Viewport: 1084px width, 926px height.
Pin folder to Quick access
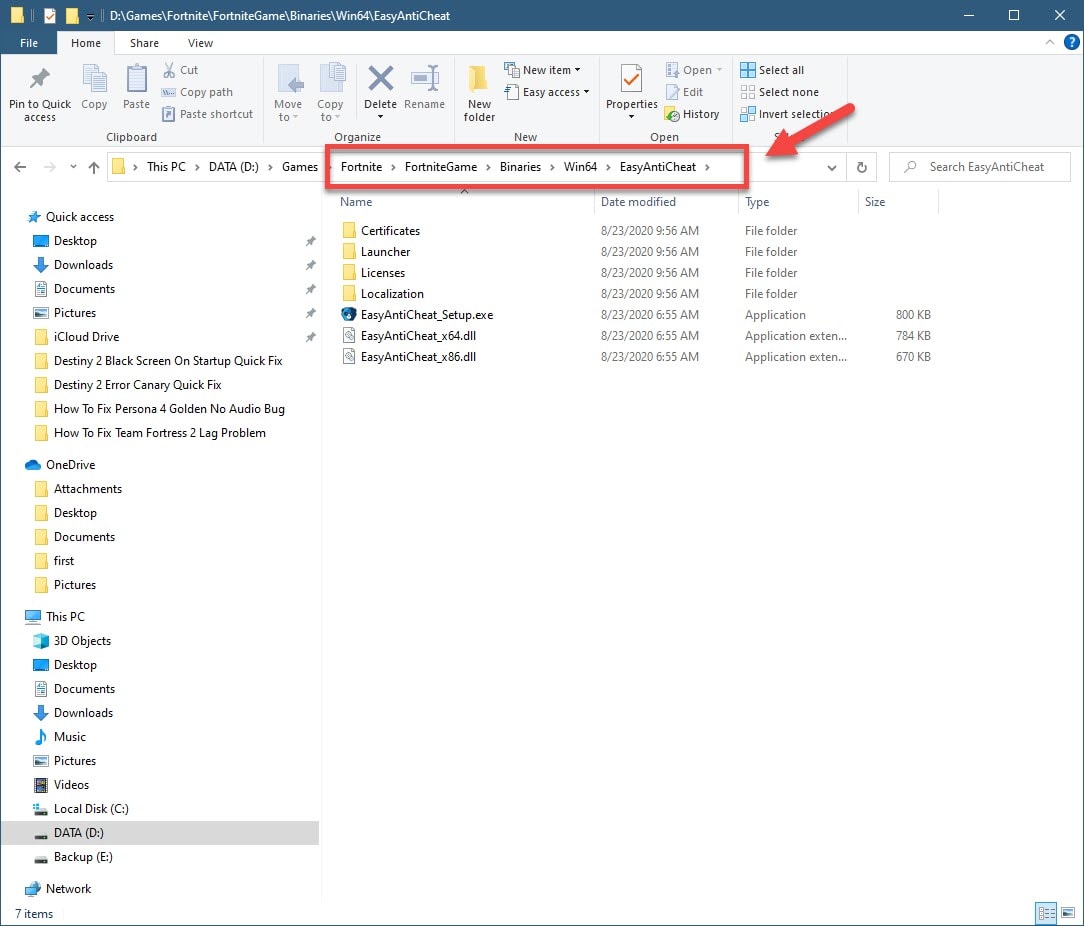(x=39, y=94)
